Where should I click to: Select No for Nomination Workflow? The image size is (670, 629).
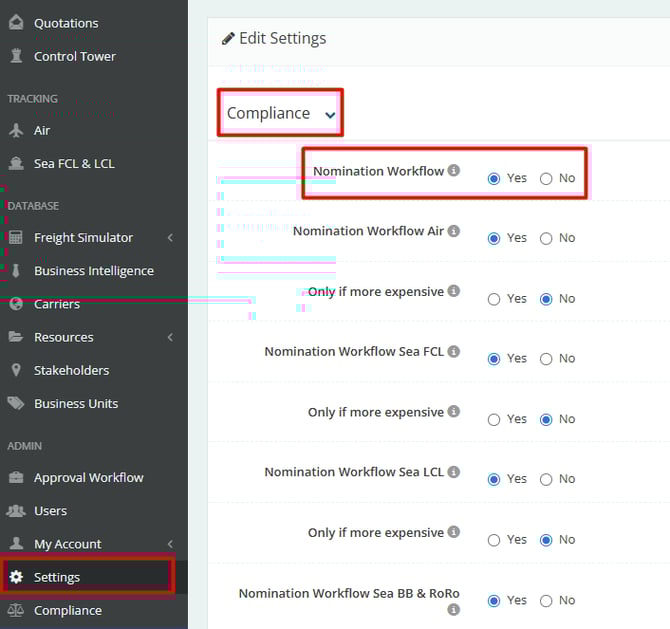[546, 179]
